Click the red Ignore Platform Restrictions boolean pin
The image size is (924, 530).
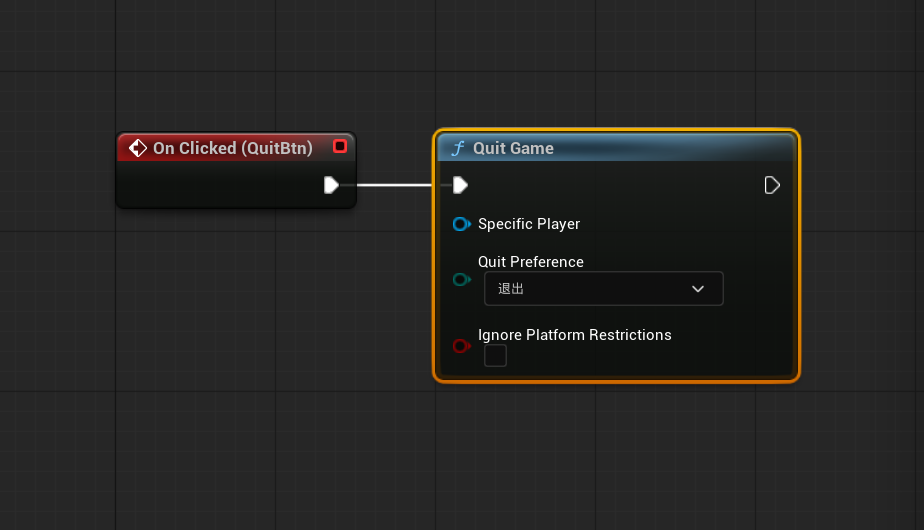pyautogui.click(x=461, y=345)
